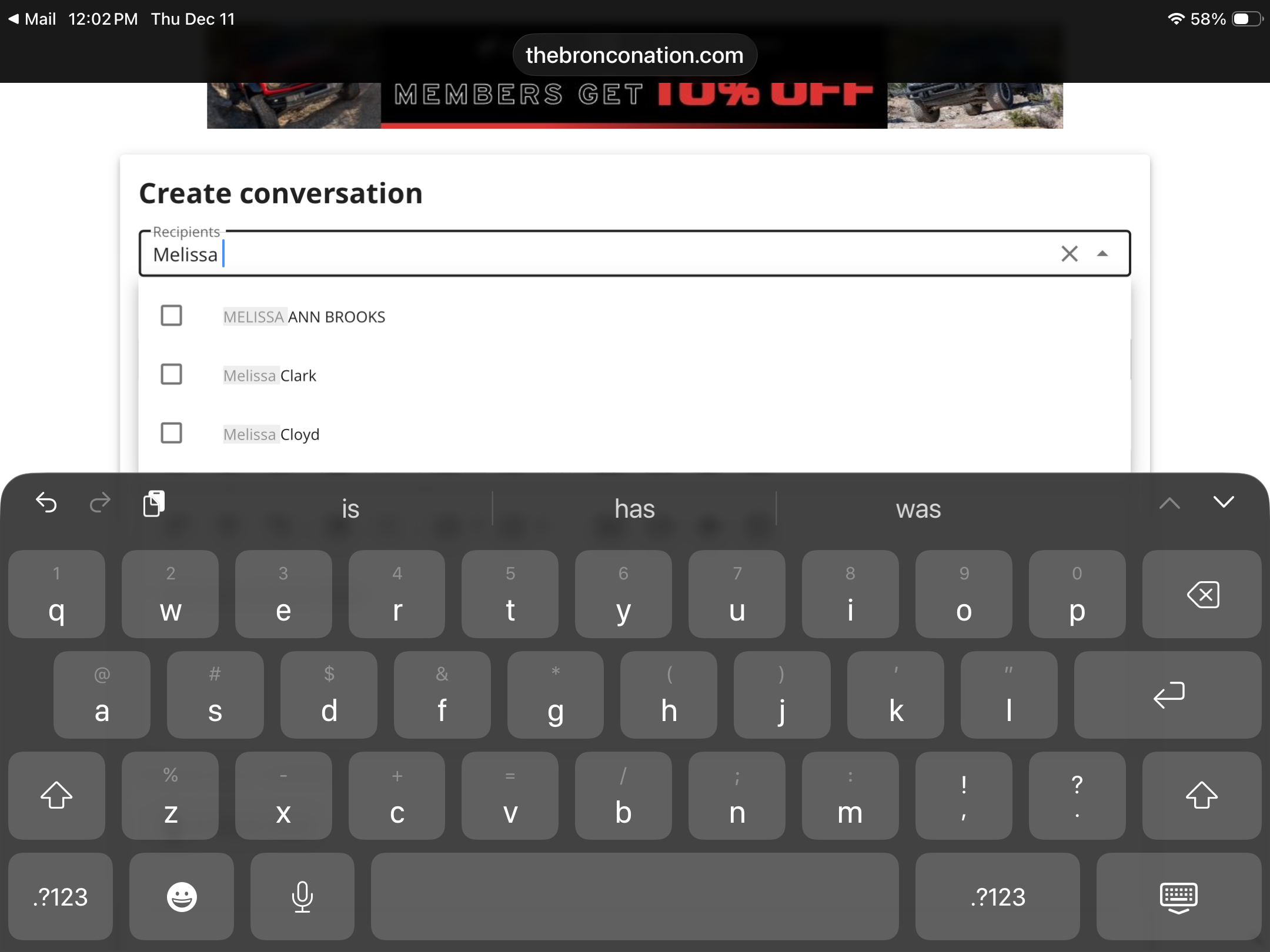Tap the clipboard paste icon
1270x952 pixels.
point(154,503)
